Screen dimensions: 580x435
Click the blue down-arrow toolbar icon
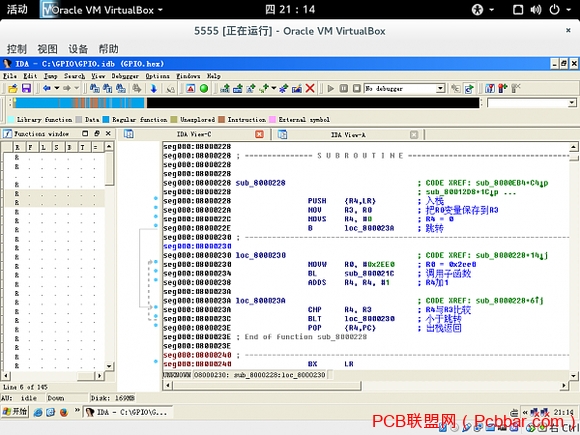(x=154, y=88)
